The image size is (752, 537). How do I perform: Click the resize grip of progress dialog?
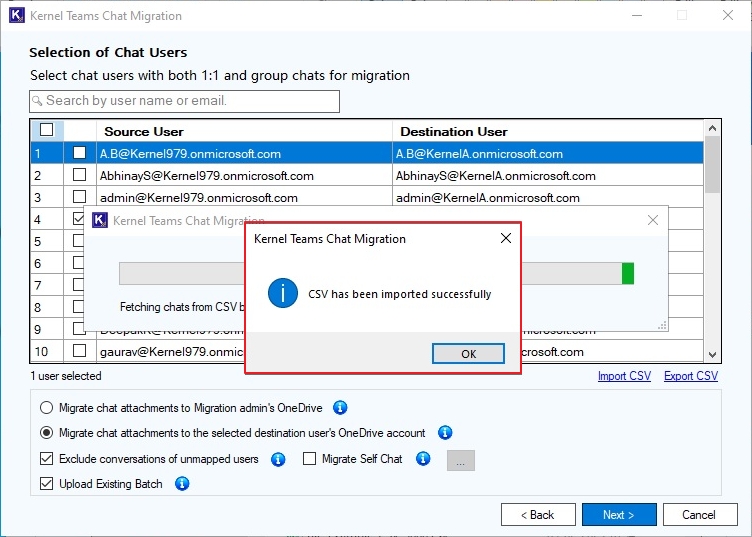(662, 326)
